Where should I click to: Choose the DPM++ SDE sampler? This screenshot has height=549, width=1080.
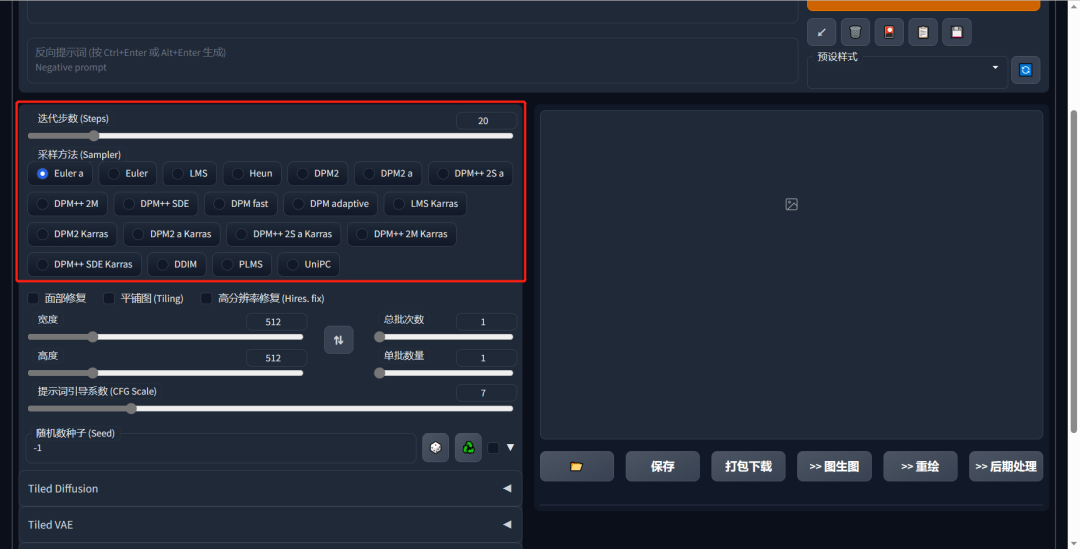coord(156,203)
